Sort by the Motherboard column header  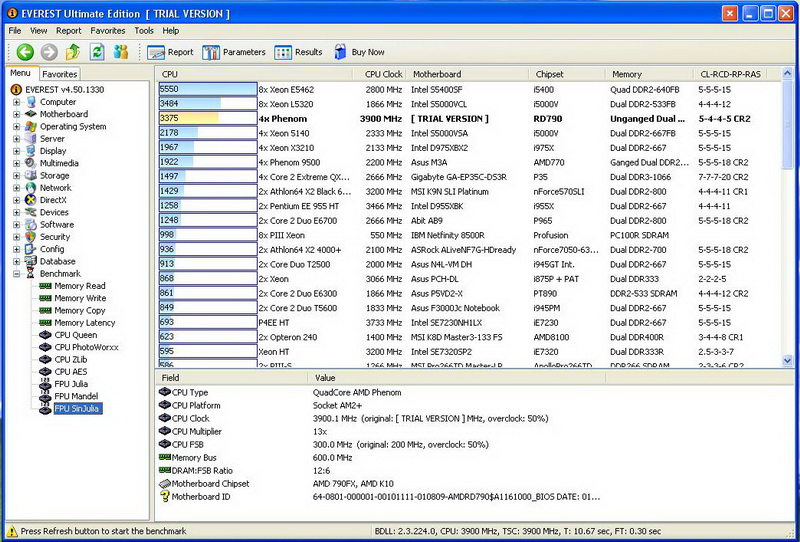(467, 74)
